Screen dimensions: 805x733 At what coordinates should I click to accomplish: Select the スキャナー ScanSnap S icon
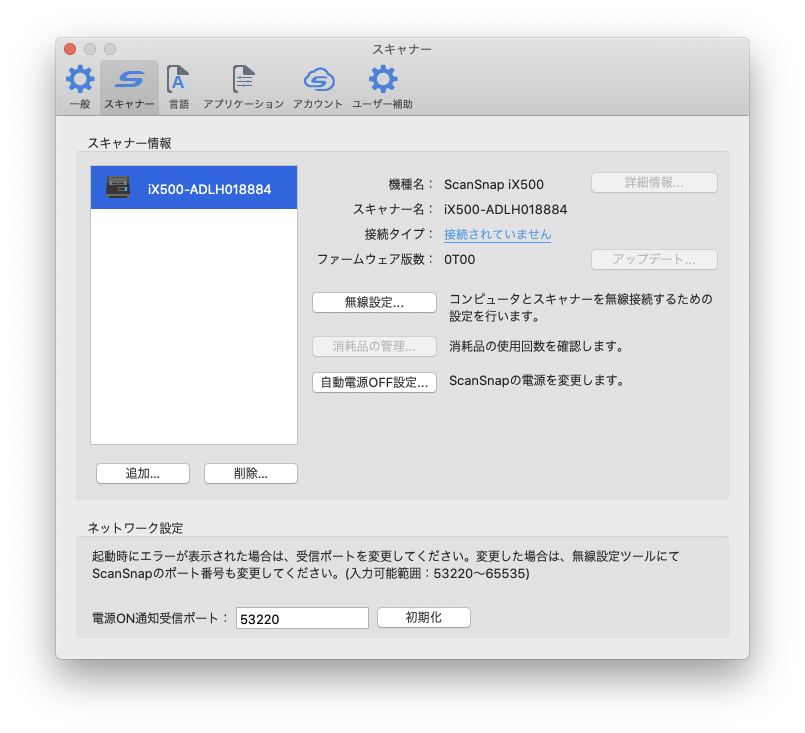(x=129, y=79)
